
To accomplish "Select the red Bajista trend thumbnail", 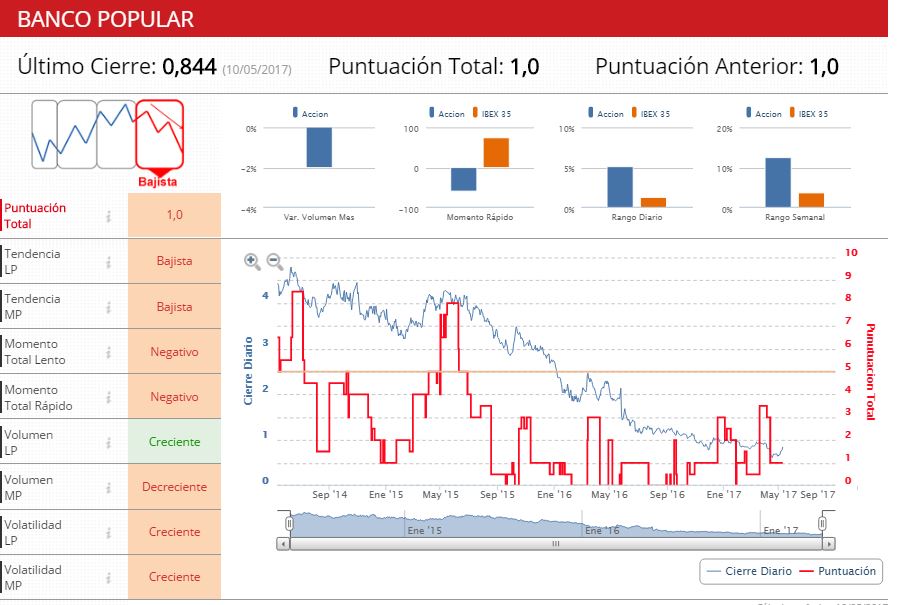I will pyautogui.click(x=159, y=135).
